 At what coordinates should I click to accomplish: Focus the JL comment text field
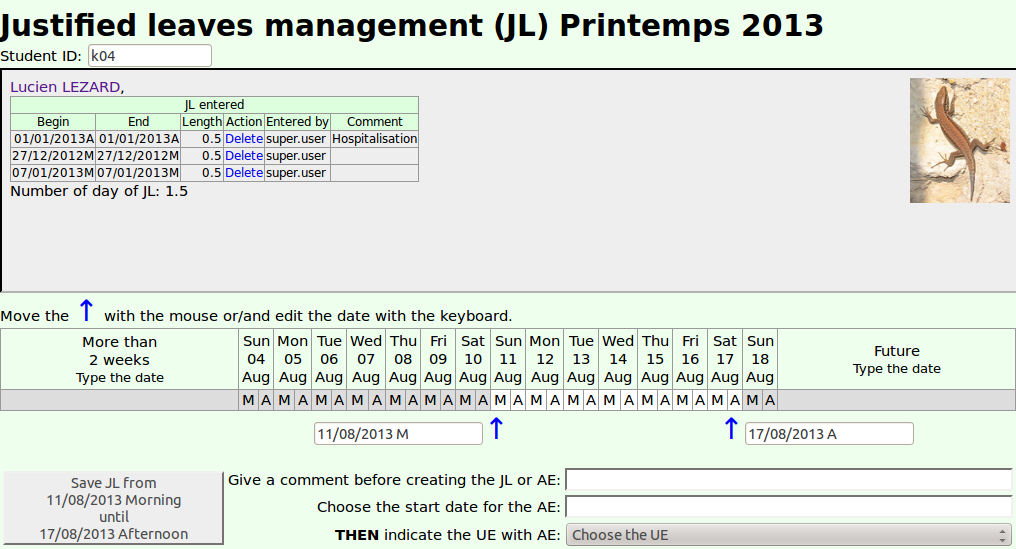pyautogui.click(x=789, y=480)
